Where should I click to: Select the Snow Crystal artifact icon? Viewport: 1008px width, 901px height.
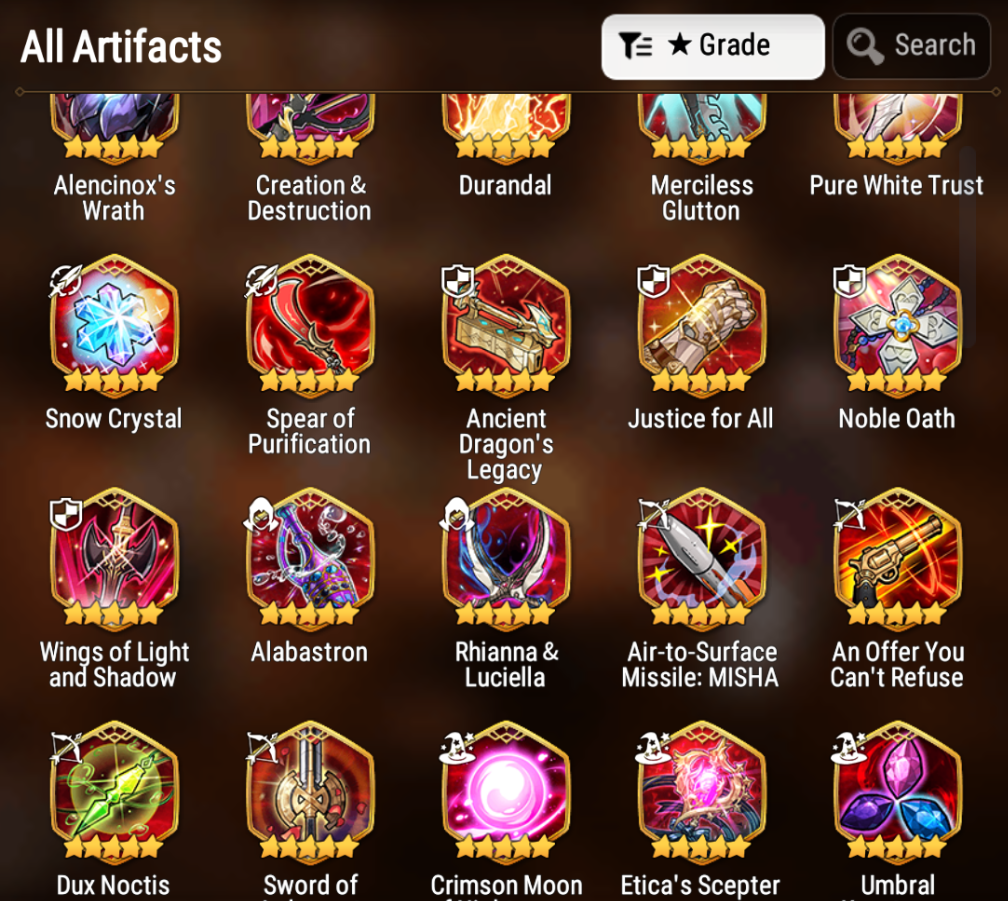[x=114, y=323]
